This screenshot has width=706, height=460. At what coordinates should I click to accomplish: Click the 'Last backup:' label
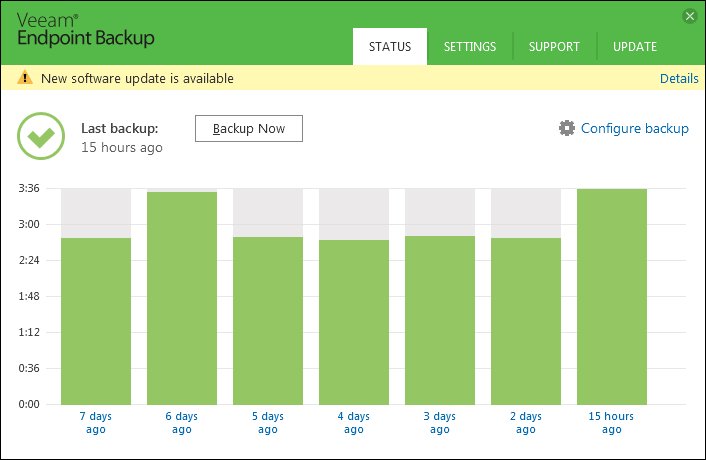(120, 128)
